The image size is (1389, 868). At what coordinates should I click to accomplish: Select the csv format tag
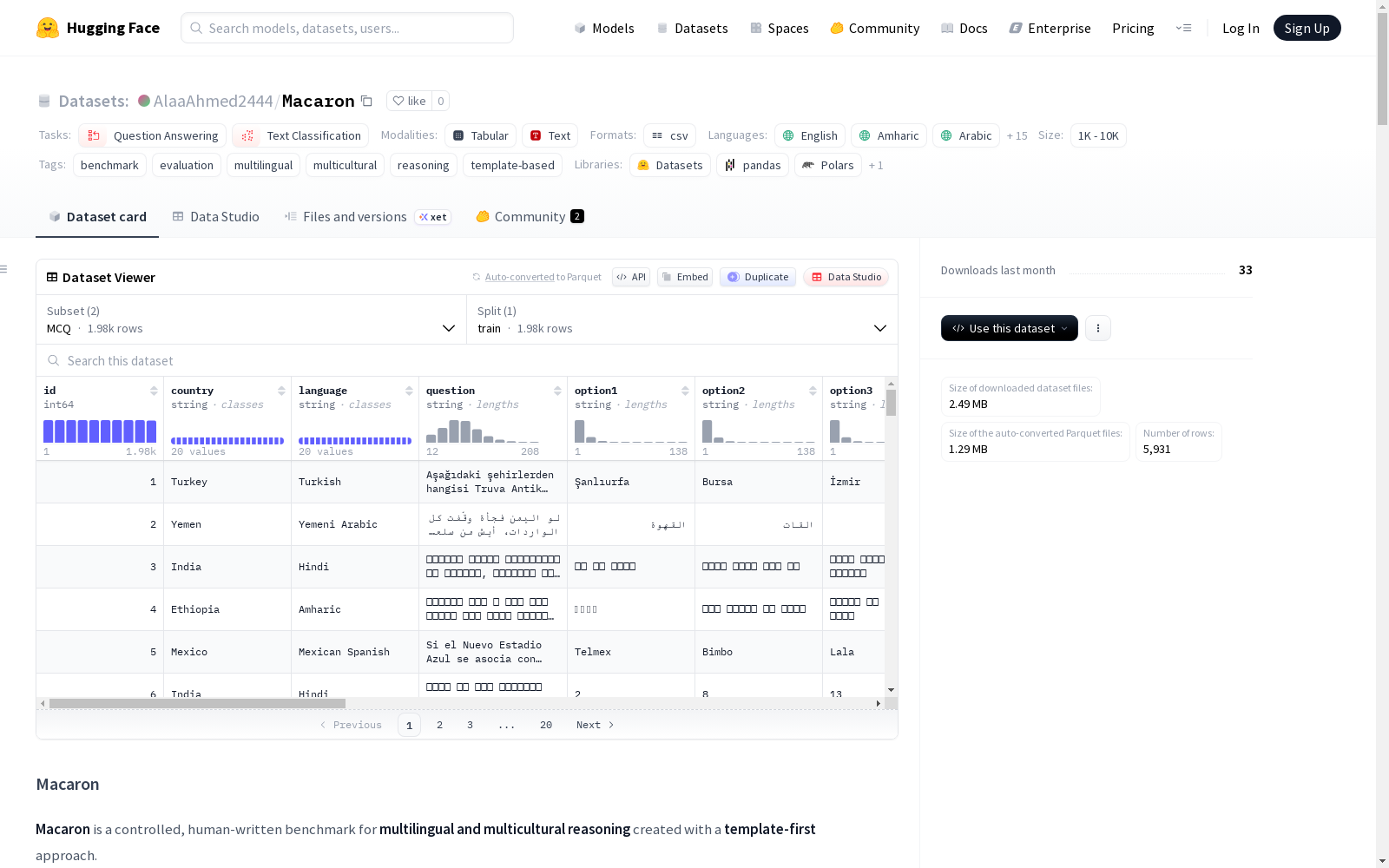pos(670,135)
